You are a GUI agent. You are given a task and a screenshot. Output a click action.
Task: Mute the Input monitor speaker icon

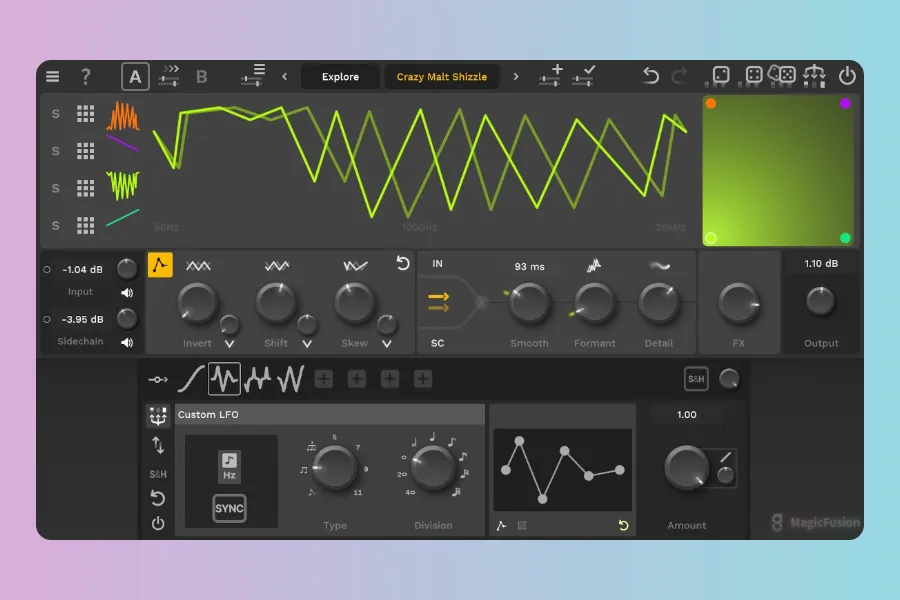[x=127, y=293]
